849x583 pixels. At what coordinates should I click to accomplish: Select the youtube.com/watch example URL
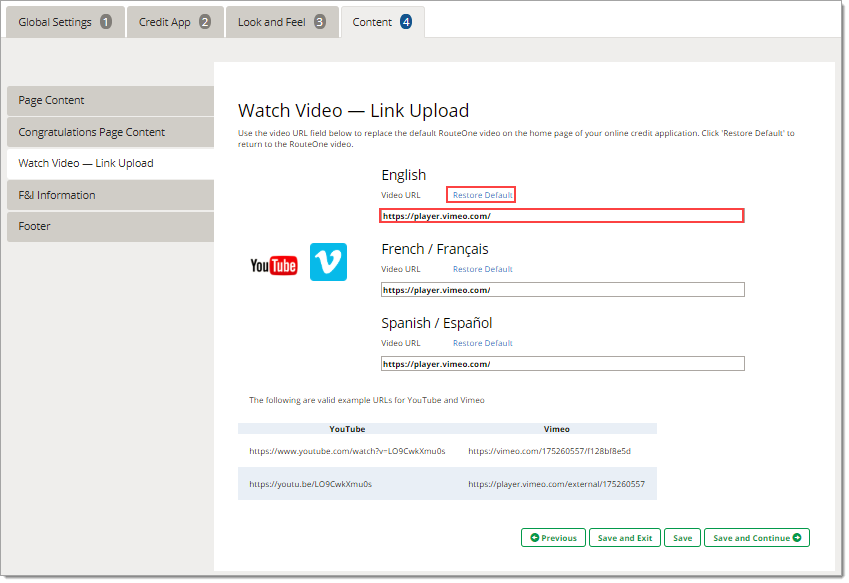[x=347, y=451]
